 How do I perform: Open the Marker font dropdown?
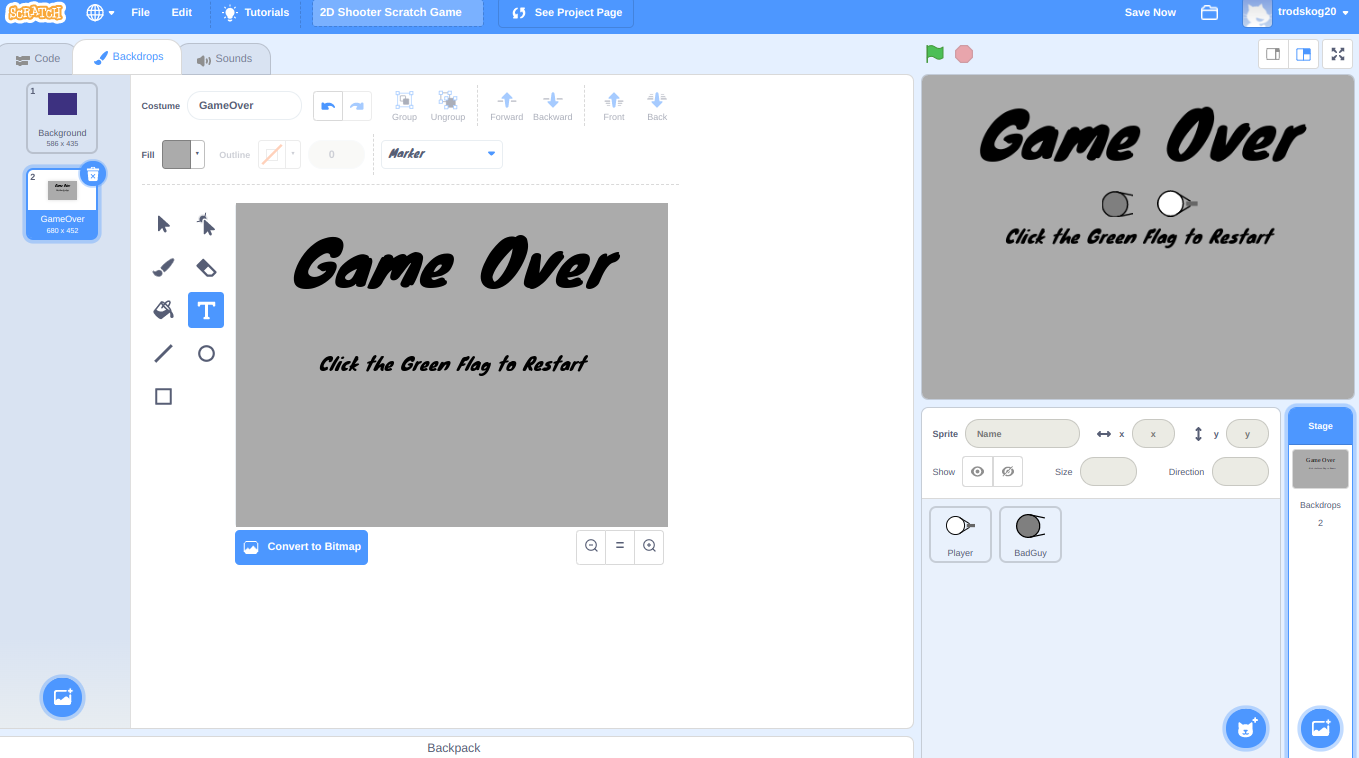(441, 154)
